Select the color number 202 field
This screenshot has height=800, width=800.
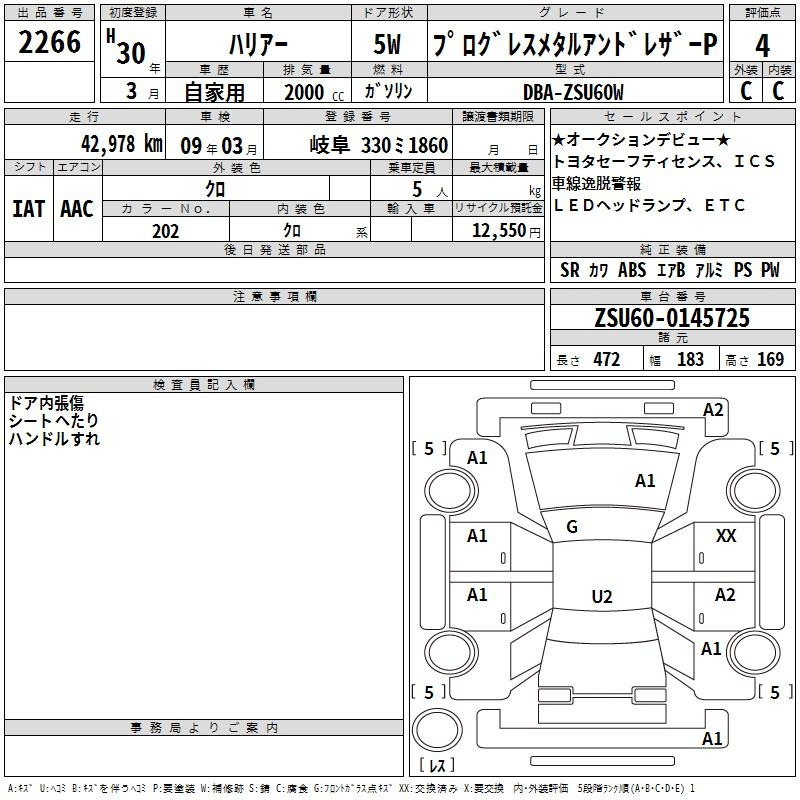coord(166,231)
